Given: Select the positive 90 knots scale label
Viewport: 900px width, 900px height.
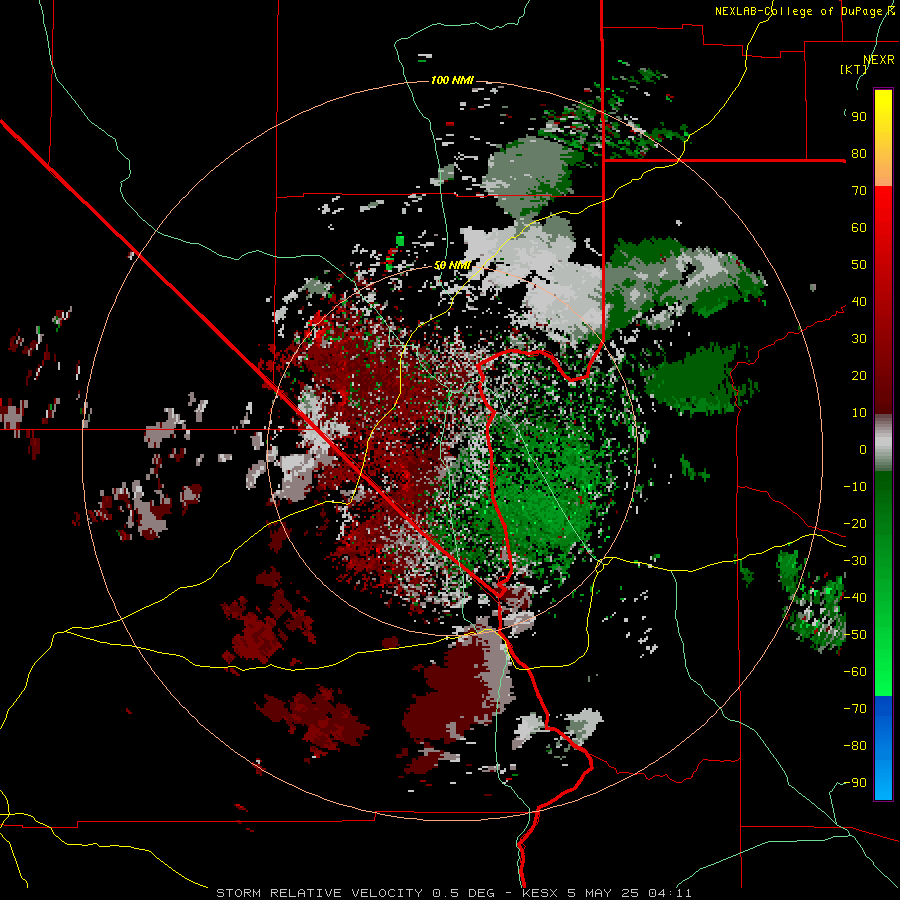Looking at the screenshot, I should coord(859,117).
